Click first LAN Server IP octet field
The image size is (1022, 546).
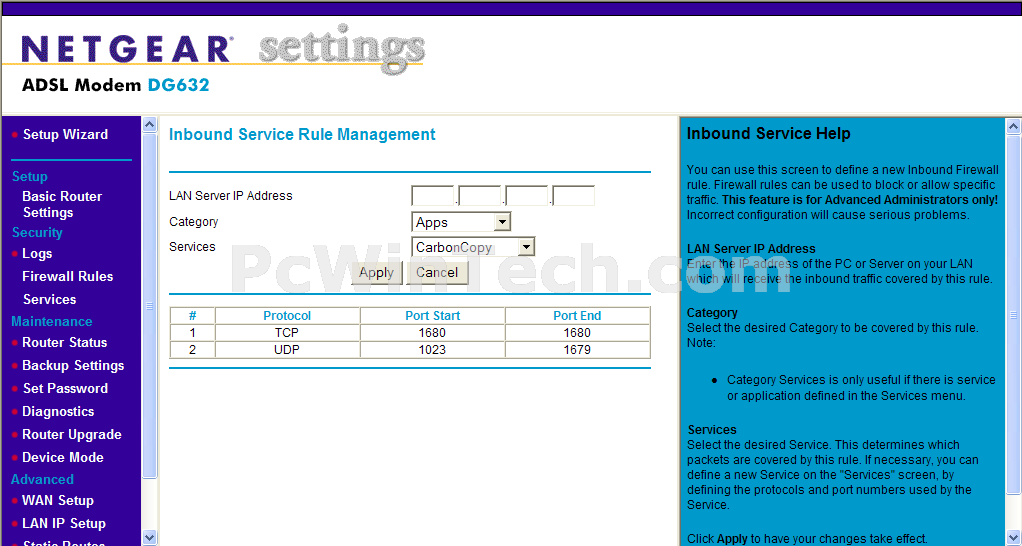433,195
